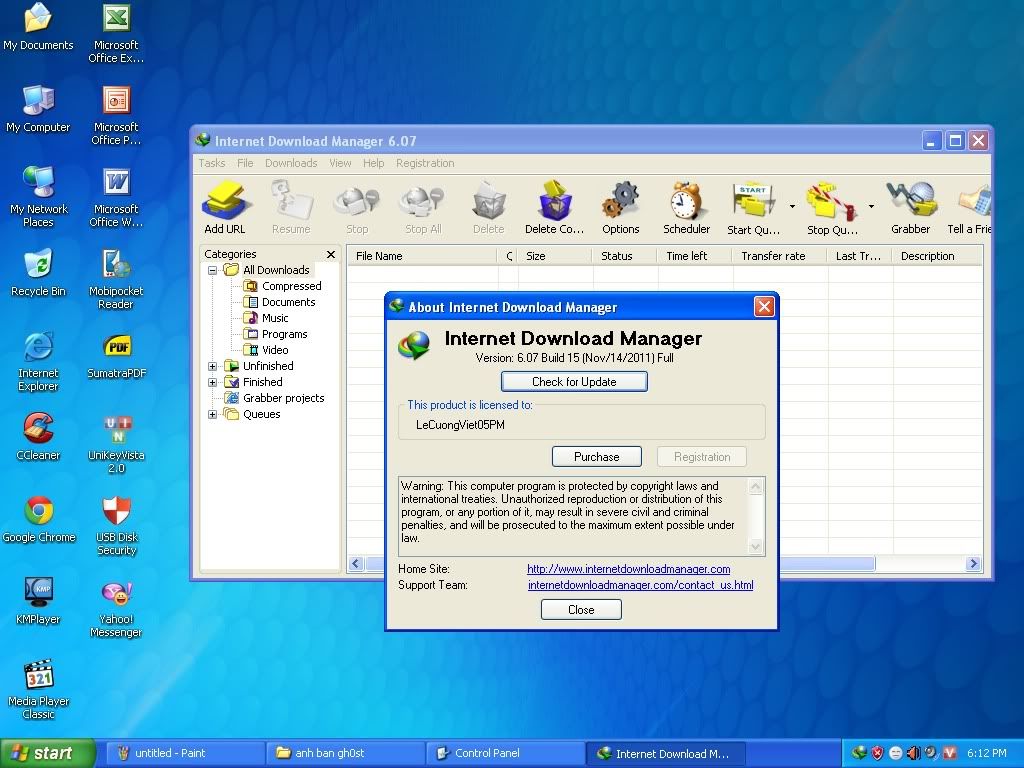Viewport: 1024px width, 768px height.
Task: Open the Stop Queue dropdown arrow
Action: point(871,206)
